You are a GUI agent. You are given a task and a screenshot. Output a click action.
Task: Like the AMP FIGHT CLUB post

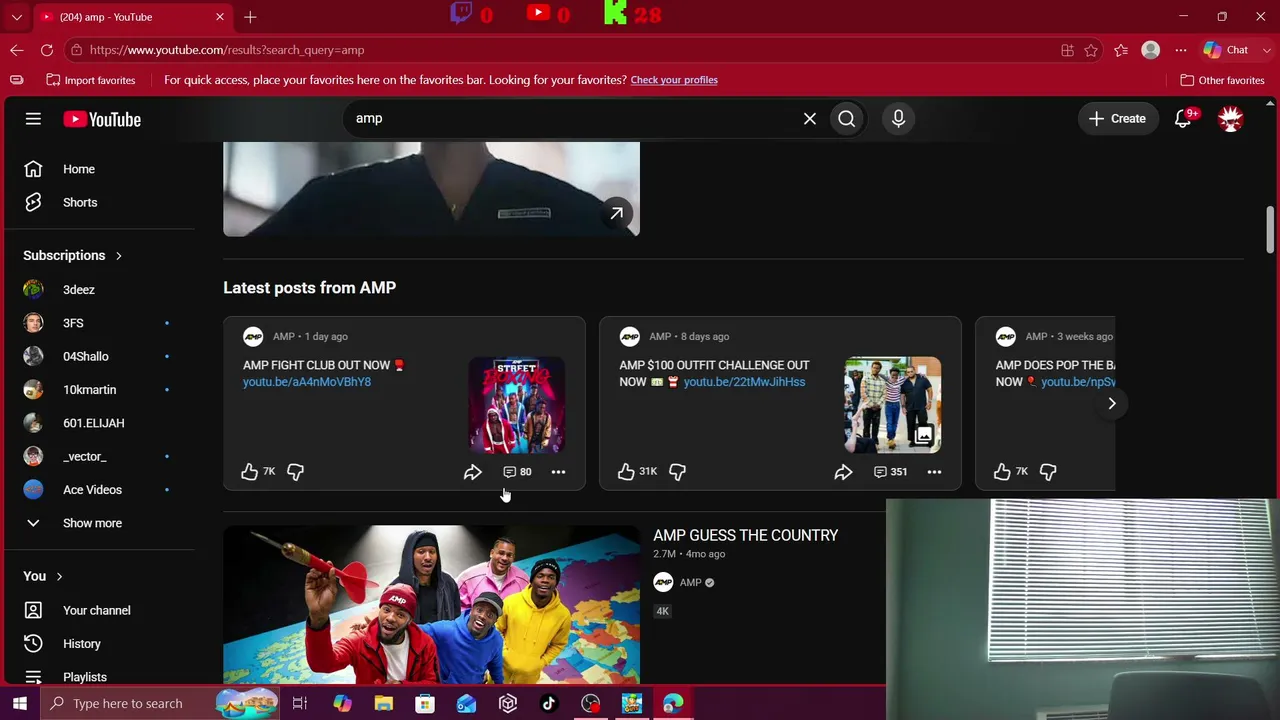249,471
